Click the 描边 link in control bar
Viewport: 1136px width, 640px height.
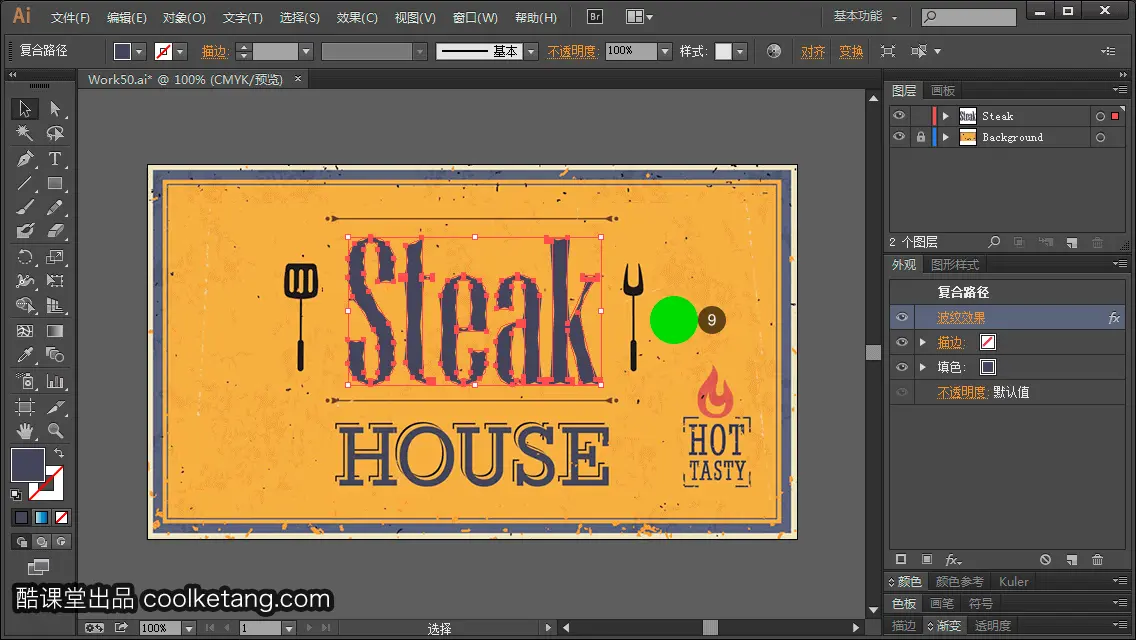click(x=214, y=51)
